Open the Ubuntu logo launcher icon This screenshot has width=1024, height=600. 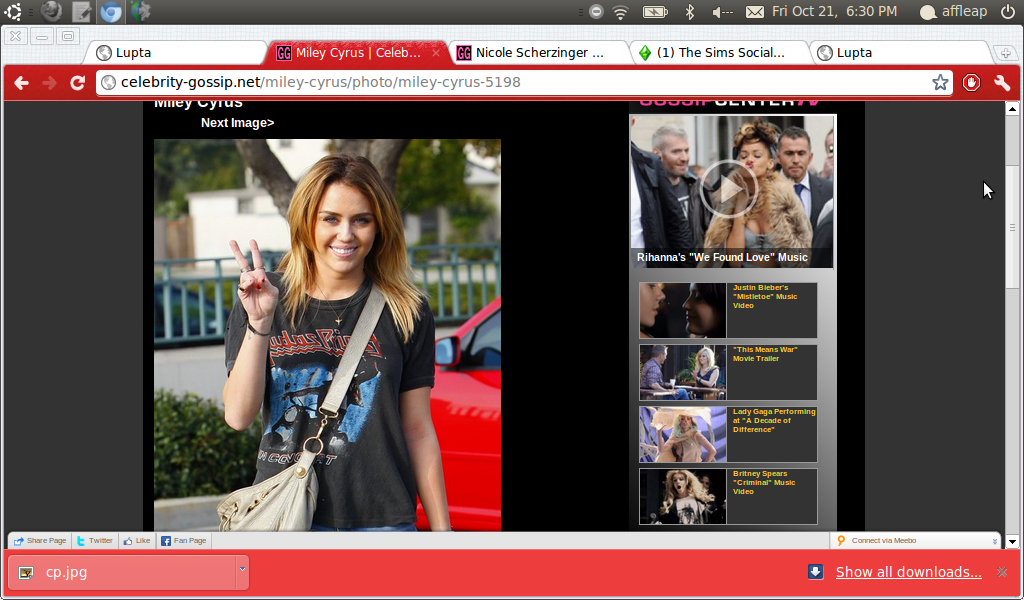(12, 11)
